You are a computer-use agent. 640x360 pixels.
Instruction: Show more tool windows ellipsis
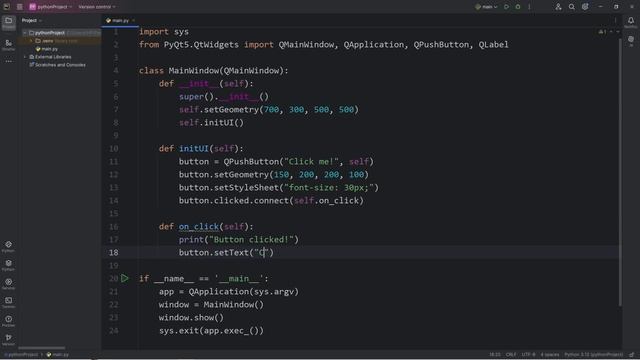(9, 61)
